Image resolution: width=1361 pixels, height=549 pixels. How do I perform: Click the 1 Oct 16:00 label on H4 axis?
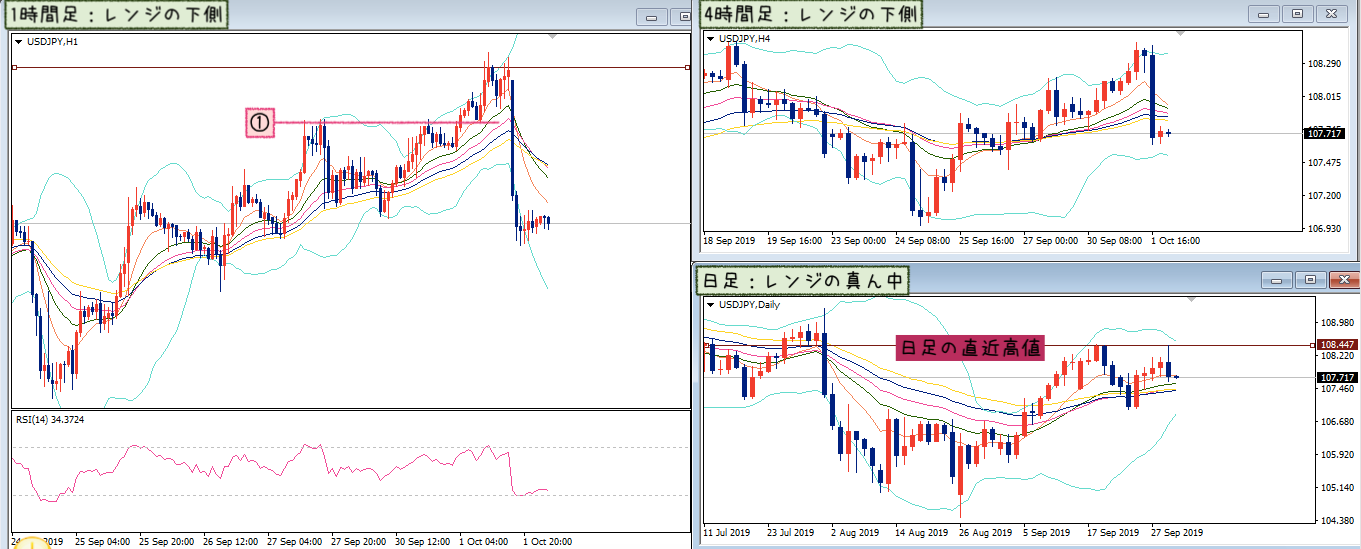pyautogui.click(x=1176, y=240)
